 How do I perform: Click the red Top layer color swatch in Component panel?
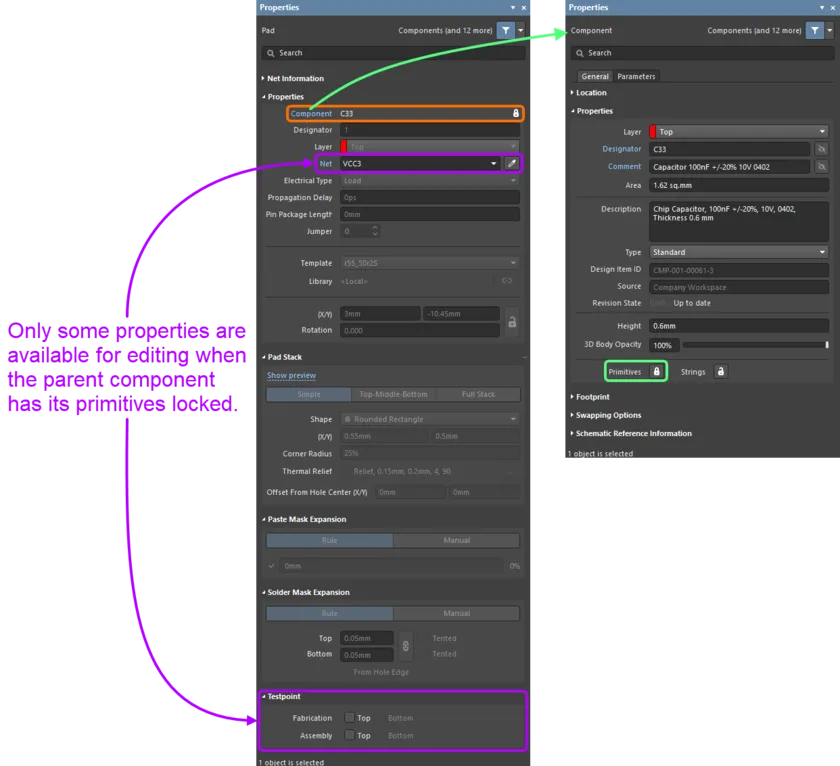click(x=652, y=132)
